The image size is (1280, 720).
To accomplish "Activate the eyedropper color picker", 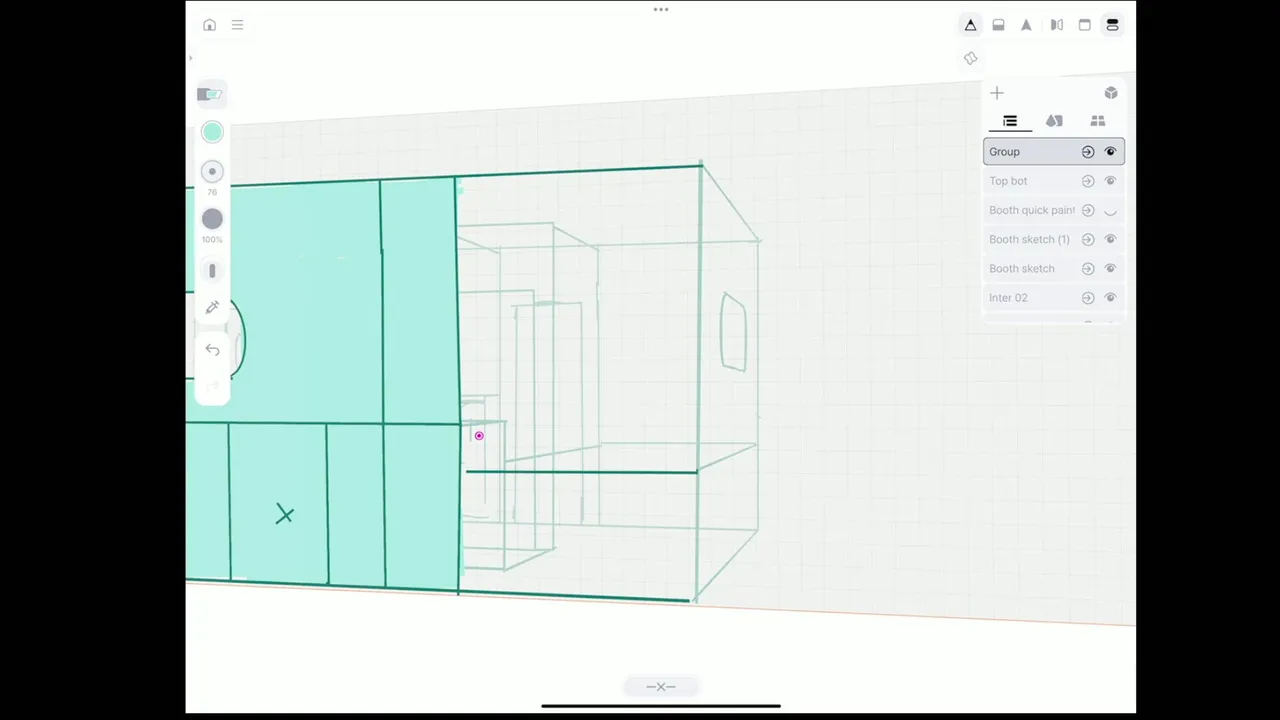I will [x=212, y=308].
